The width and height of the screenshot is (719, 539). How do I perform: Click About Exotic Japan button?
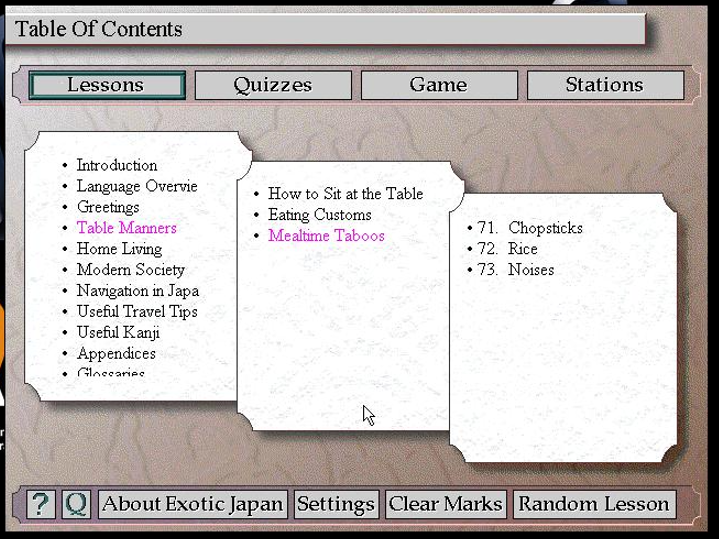coord(193,504)
